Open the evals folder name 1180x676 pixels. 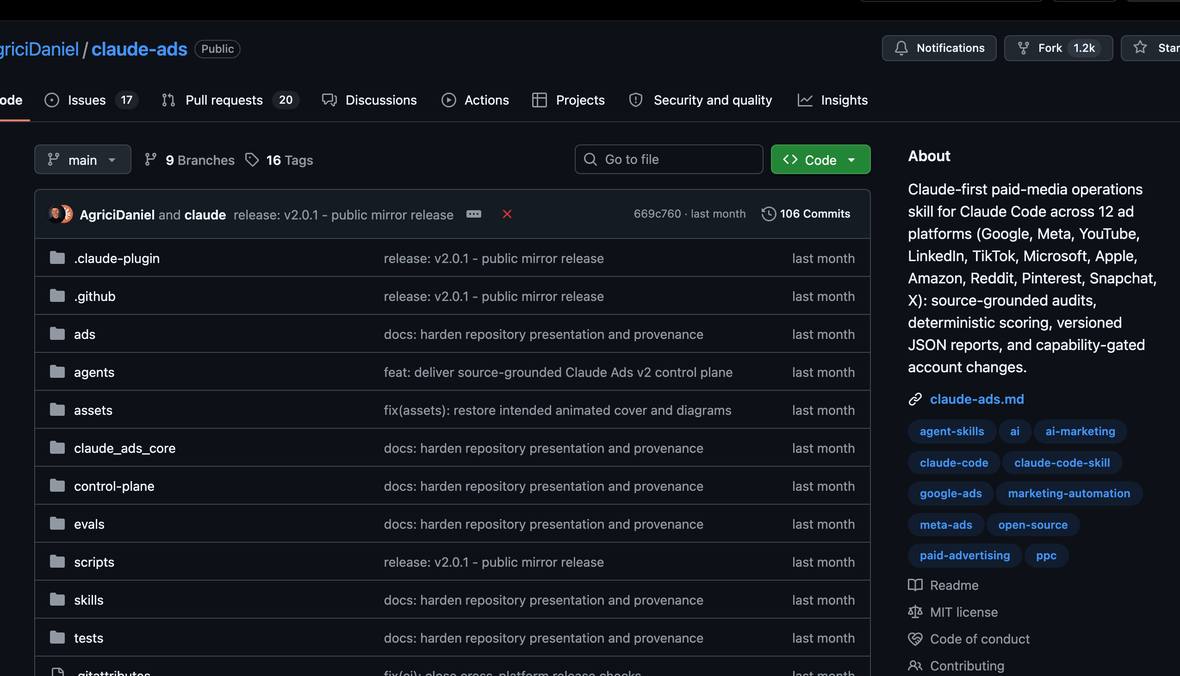[x=89, y=524]
